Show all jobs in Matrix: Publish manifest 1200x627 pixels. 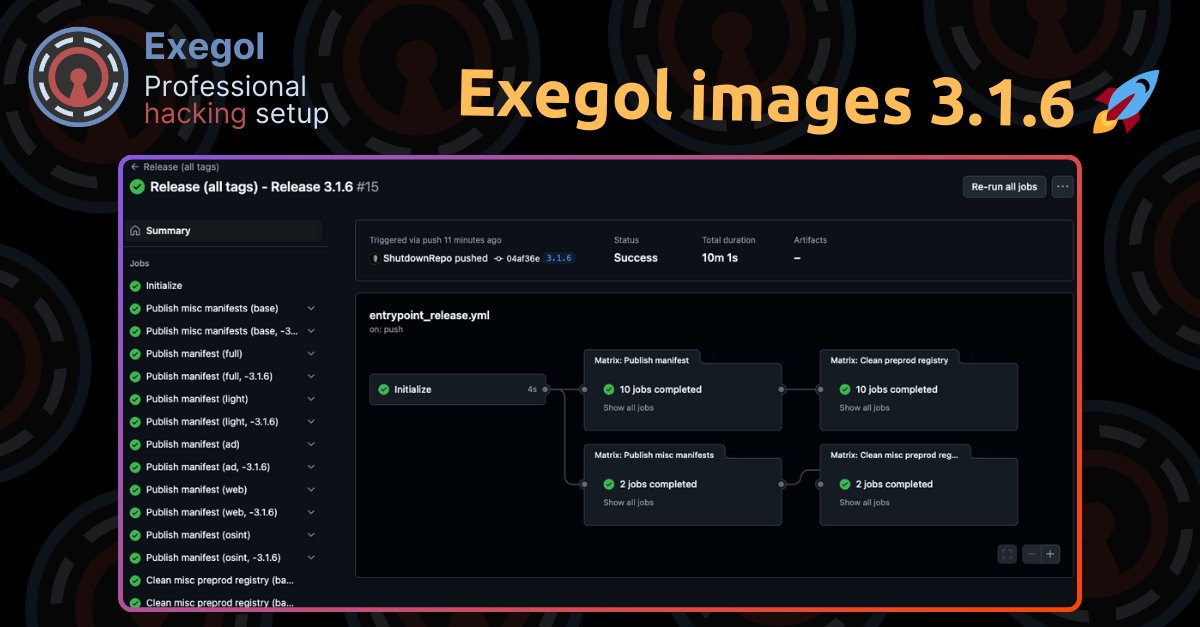(x=628, y=408)
